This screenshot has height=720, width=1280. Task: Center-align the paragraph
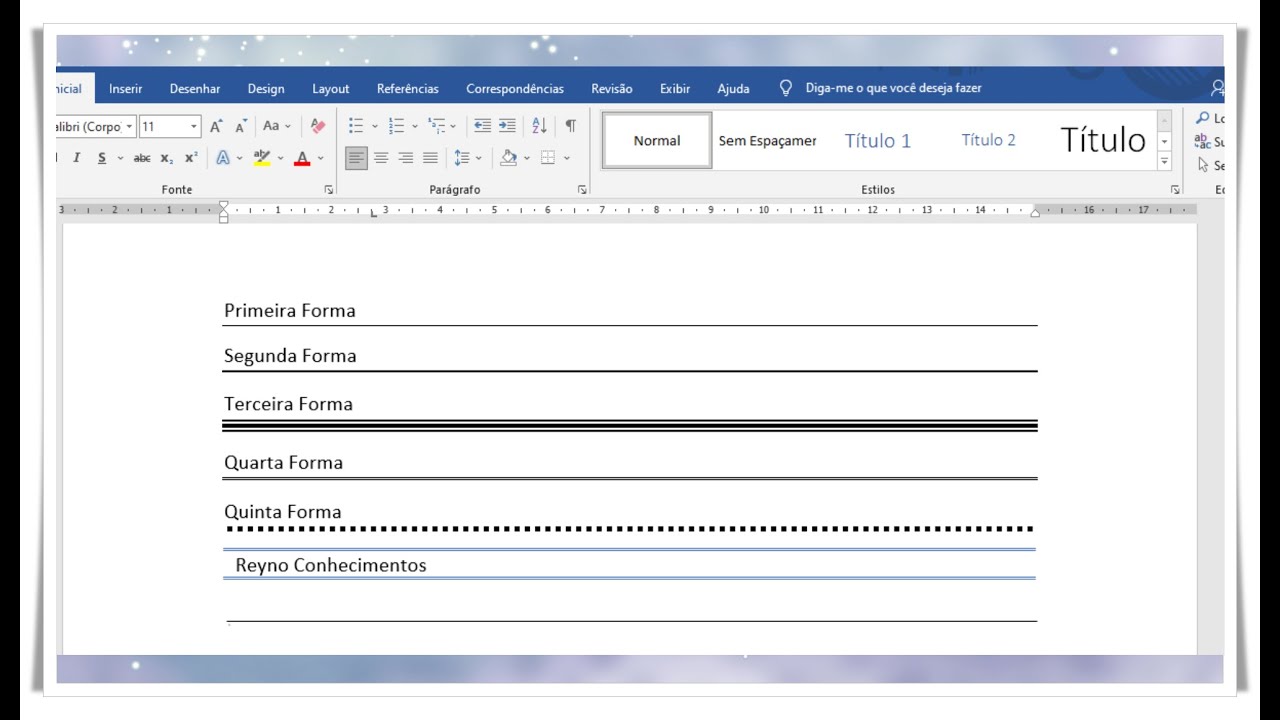point(382,158)
